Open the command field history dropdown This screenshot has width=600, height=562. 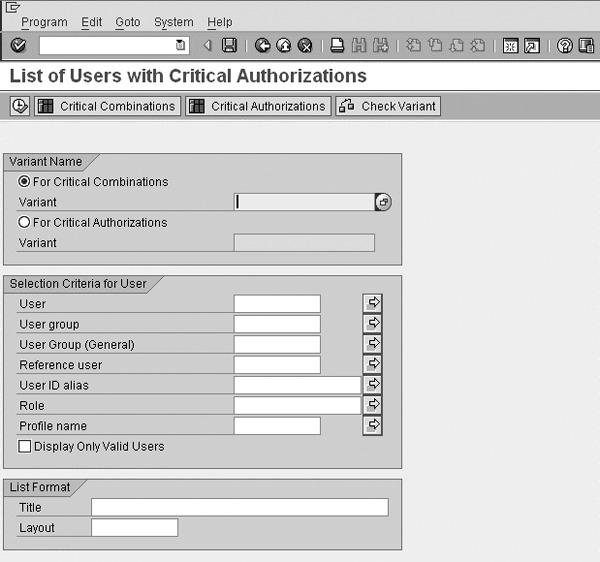tap(181, 45)
